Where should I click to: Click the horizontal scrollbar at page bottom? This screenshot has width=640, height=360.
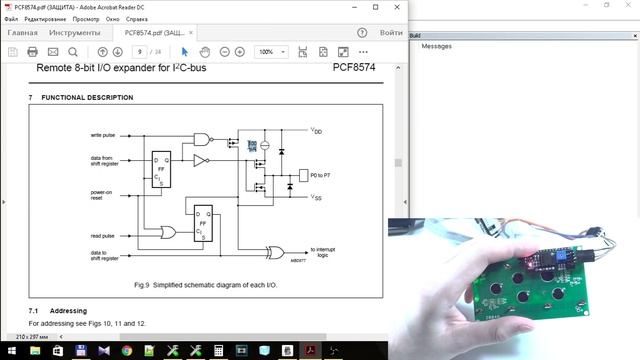[223, 337]
